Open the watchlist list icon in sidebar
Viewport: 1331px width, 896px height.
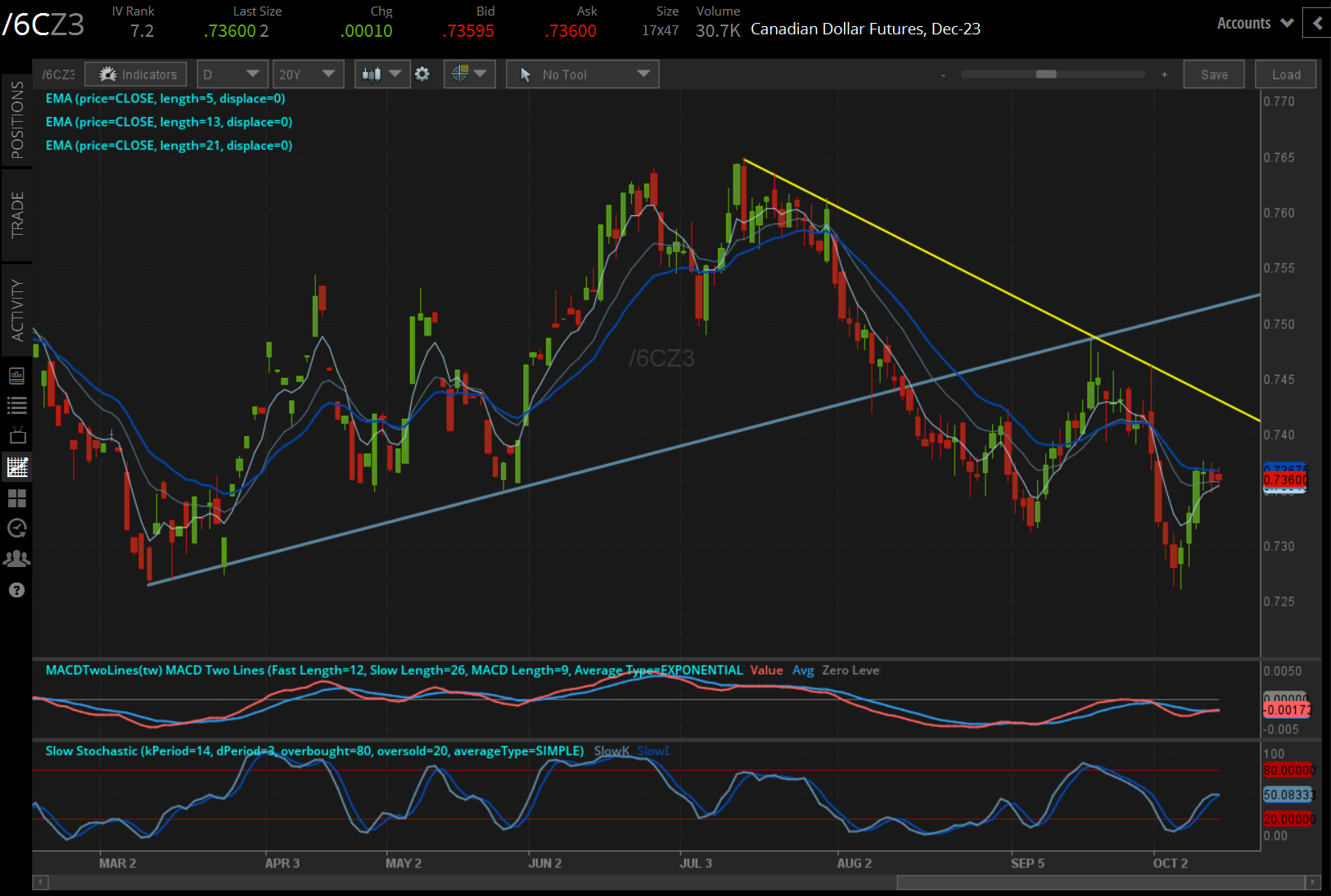pos(16,405)
